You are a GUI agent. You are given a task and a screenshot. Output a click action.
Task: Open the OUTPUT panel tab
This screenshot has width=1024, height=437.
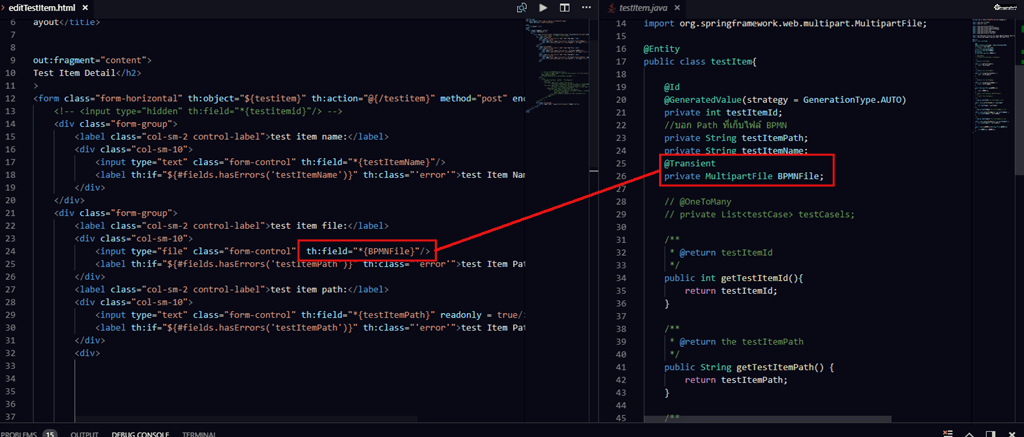pos(84,434)
